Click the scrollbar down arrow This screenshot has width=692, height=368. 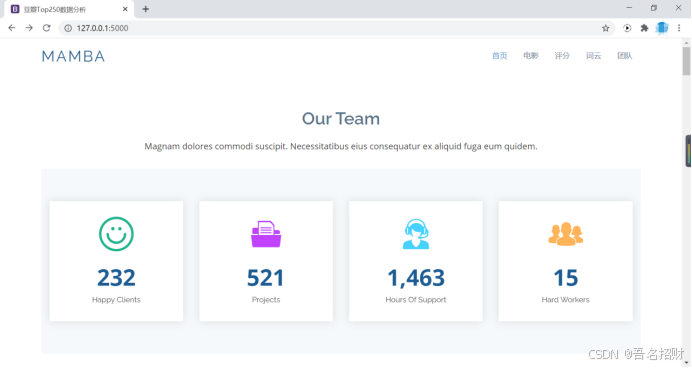pos(686,363)
